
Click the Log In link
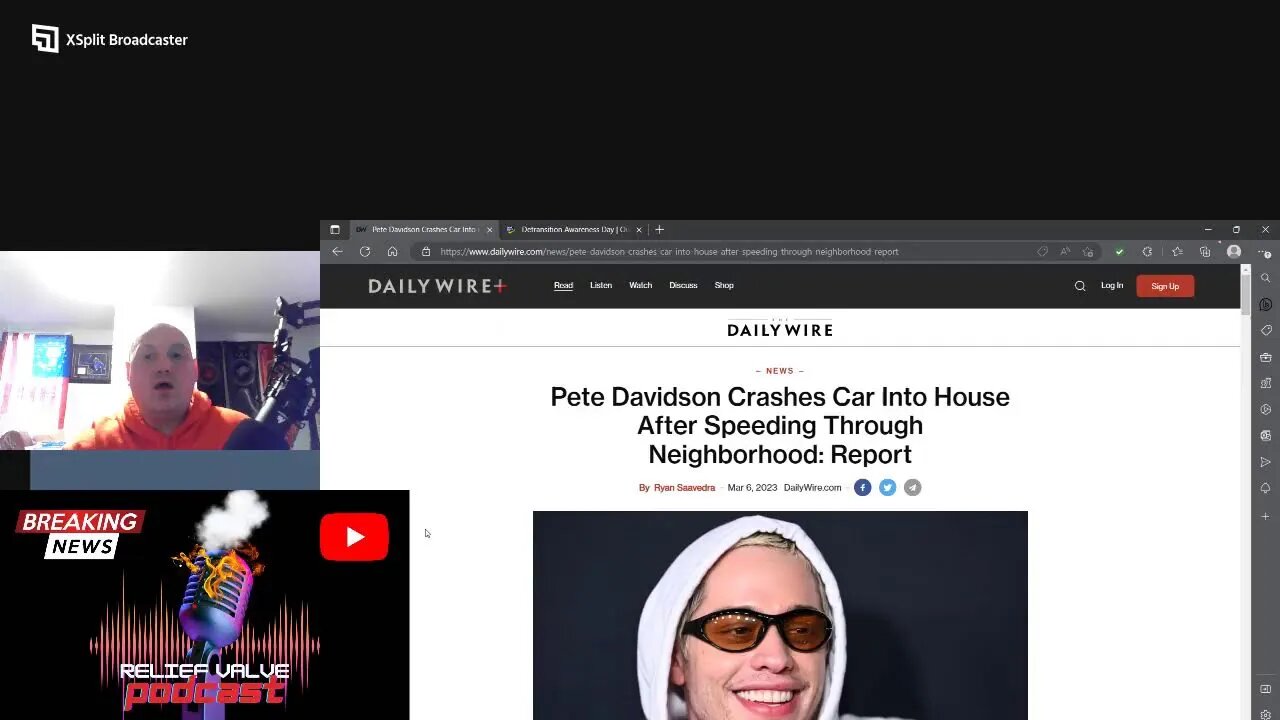[1112, 286]
